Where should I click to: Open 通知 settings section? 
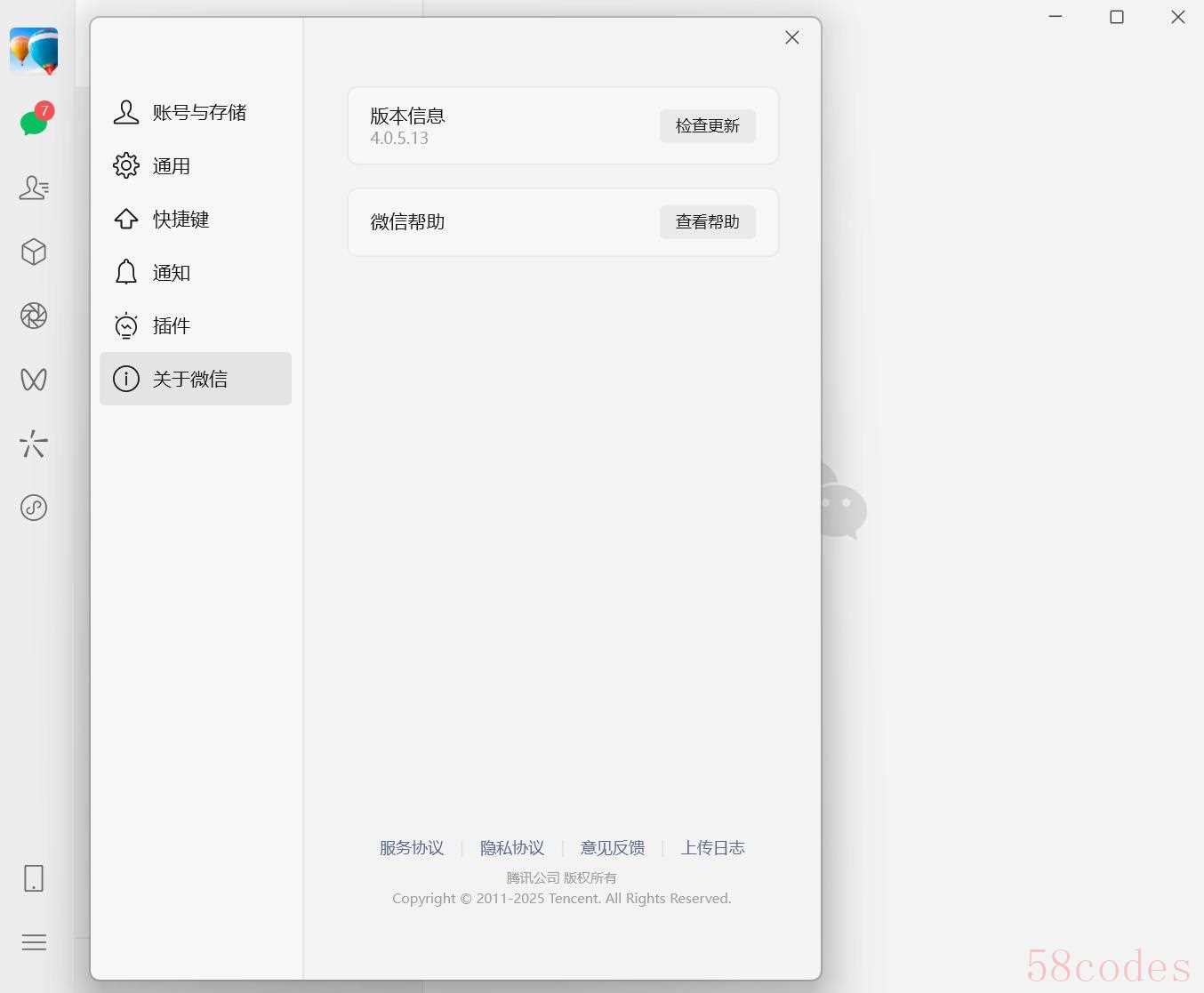pyautogui.click(x=196, y=272)
